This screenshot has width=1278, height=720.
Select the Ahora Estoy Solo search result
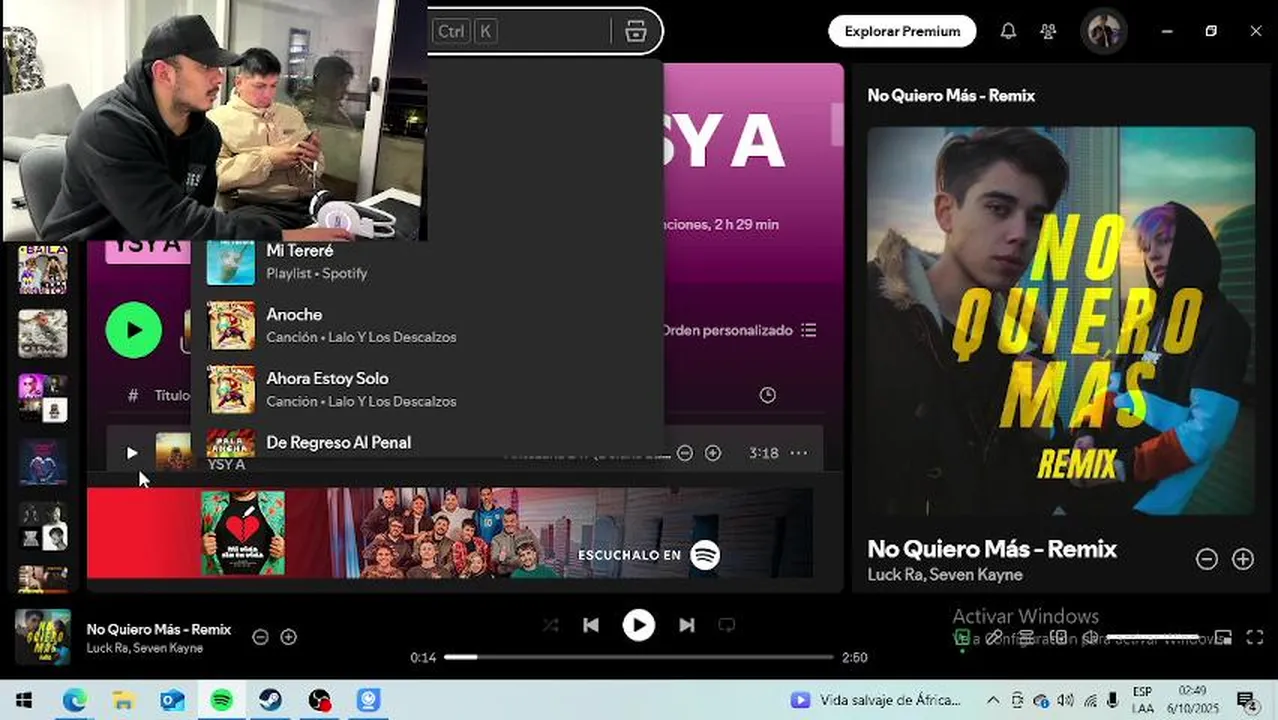click(x=427, y=389)
